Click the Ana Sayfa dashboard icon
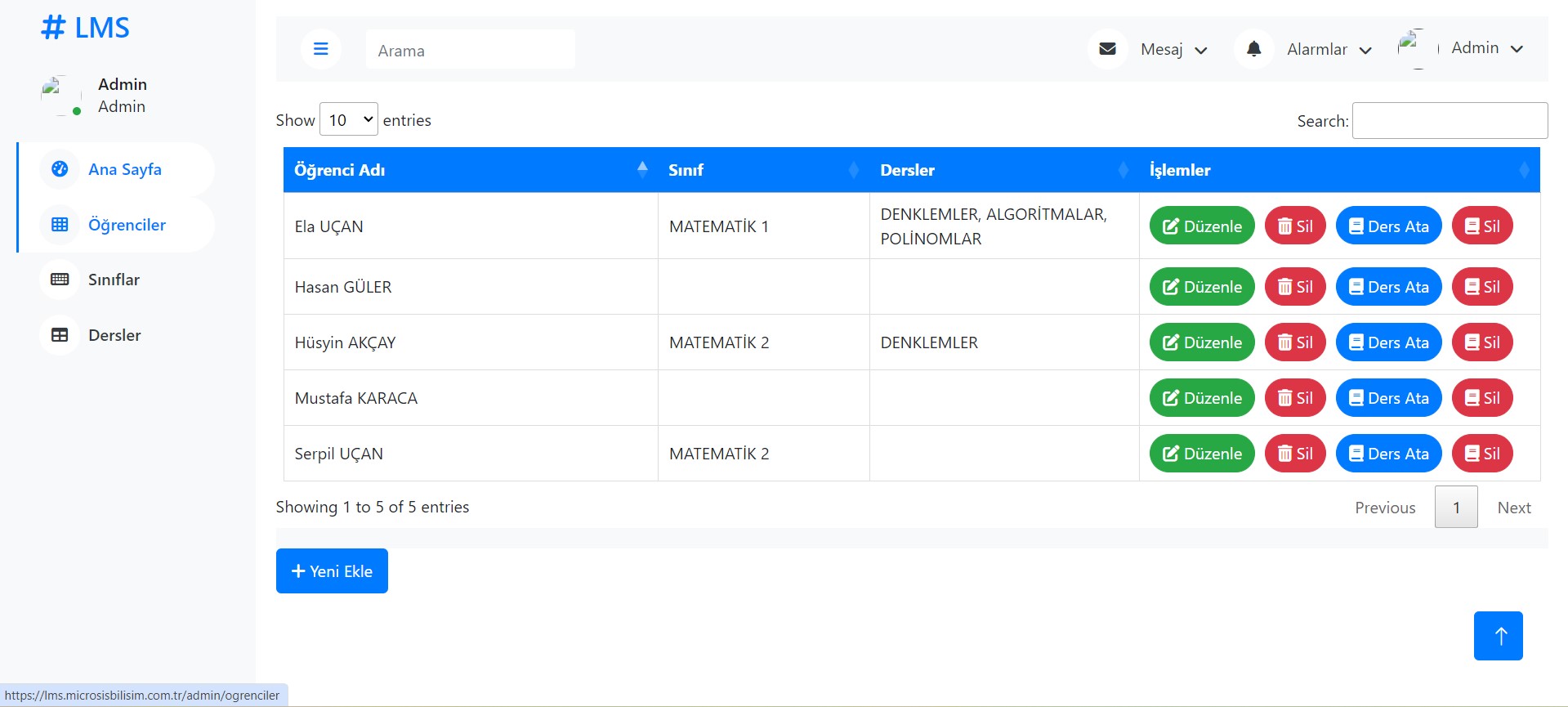Viewport: 1568px width, 707px height. 60,169
